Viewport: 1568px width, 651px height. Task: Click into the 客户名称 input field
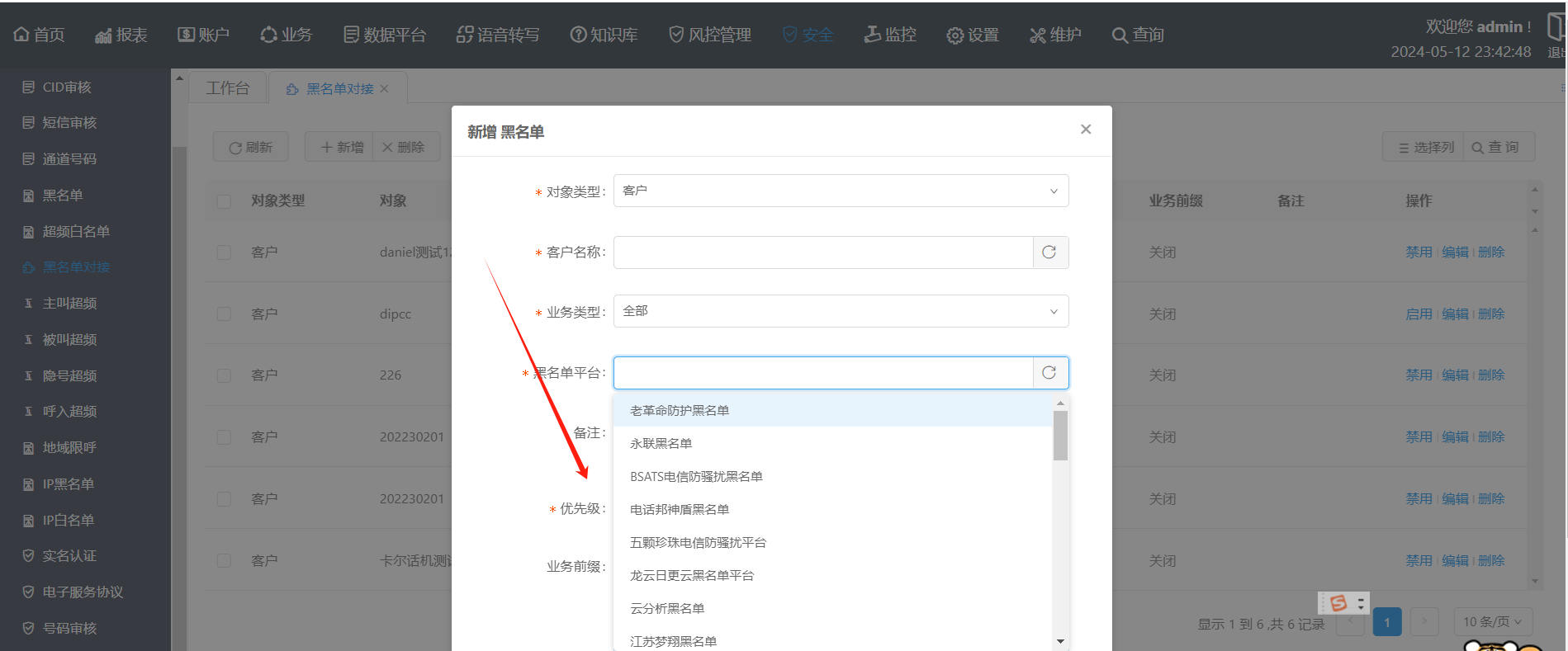(822, 252)
